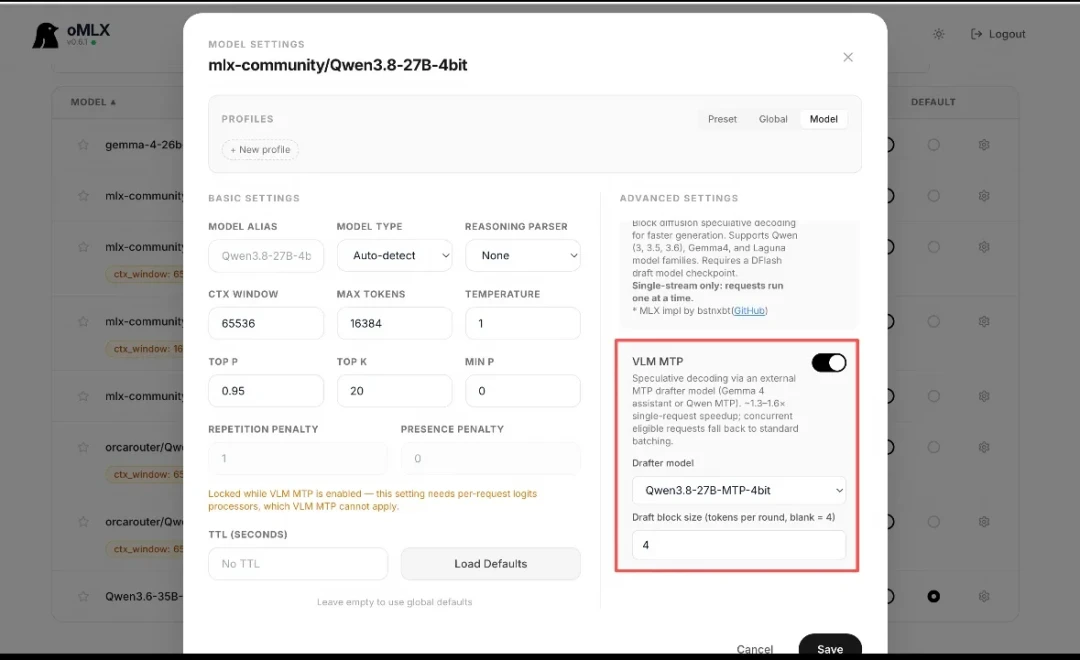Image resolution: width=1080 pixels, height=660 pixels.
Task: Switch to the Model profile tab
Action: (x=824, y=119)
